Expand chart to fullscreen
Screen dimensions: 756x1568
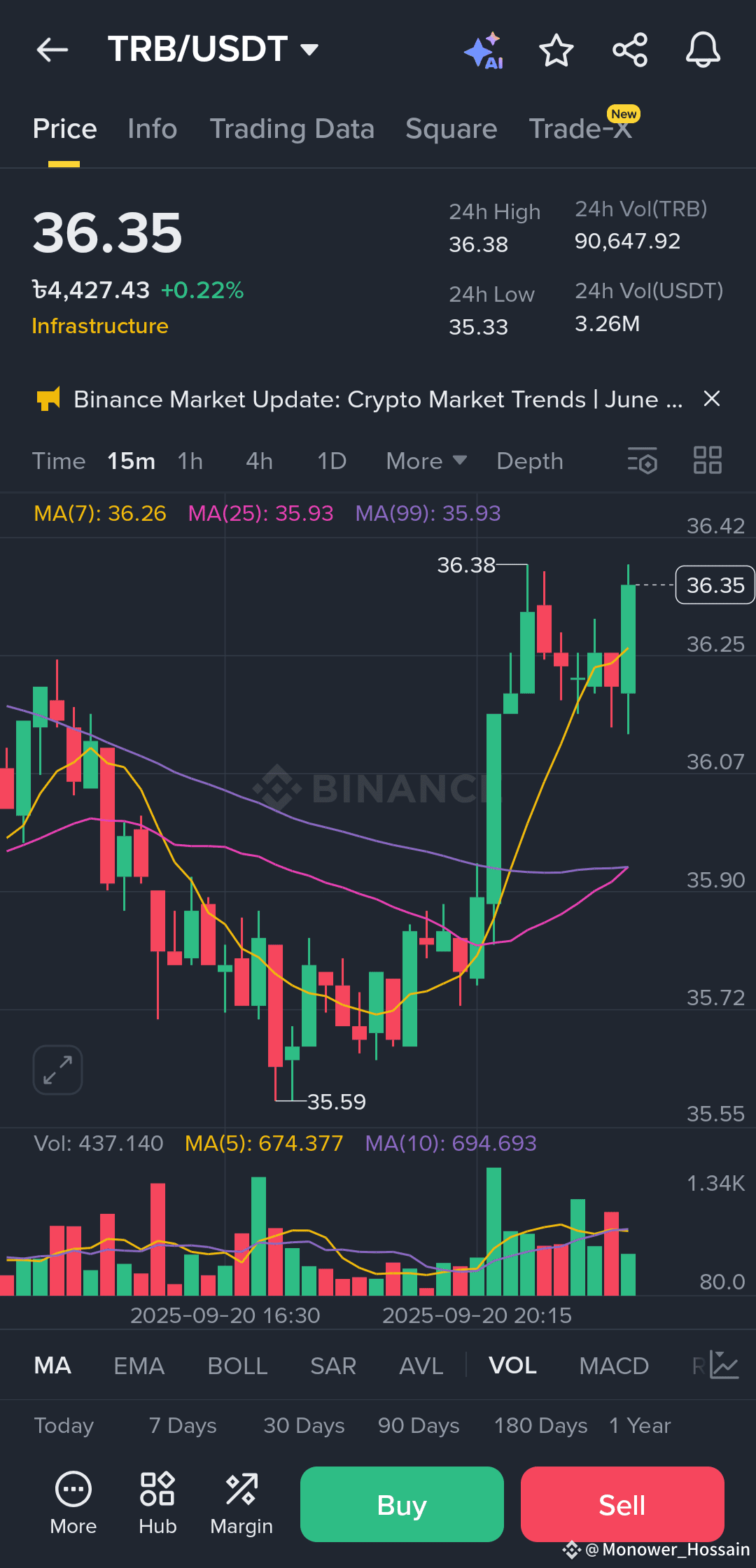pyautogui.click(x=57, y=1070)
